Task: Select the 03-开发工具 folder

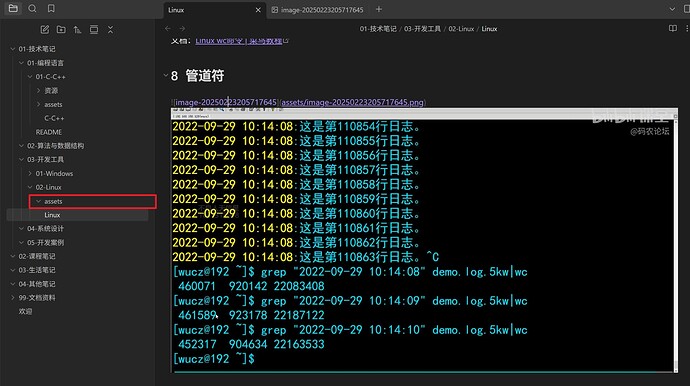Action: [x=45, y=159]
